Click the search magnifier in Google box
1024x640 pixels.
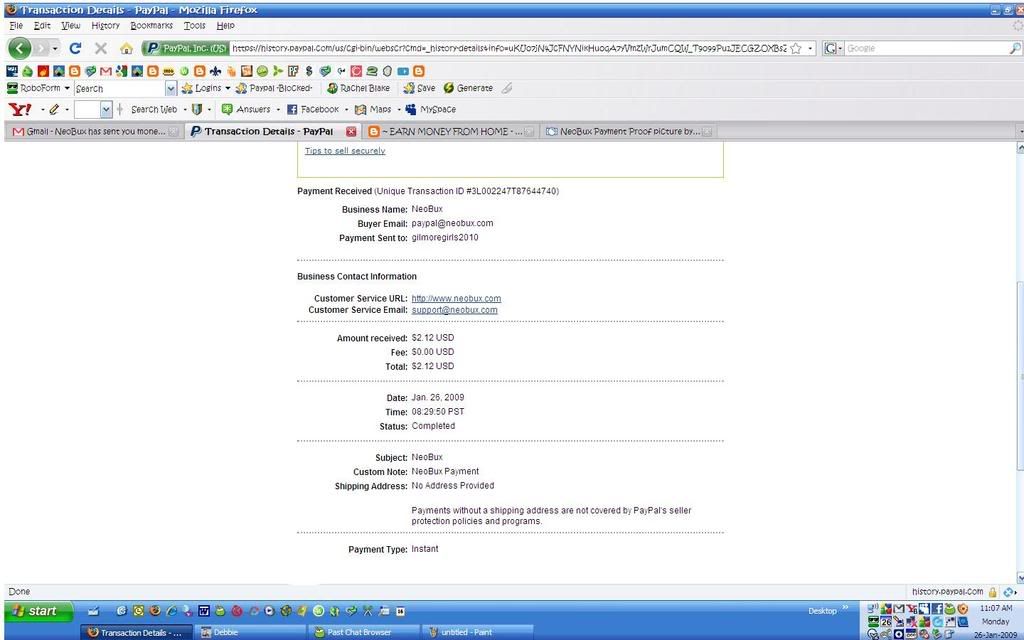coord(1015,48)
